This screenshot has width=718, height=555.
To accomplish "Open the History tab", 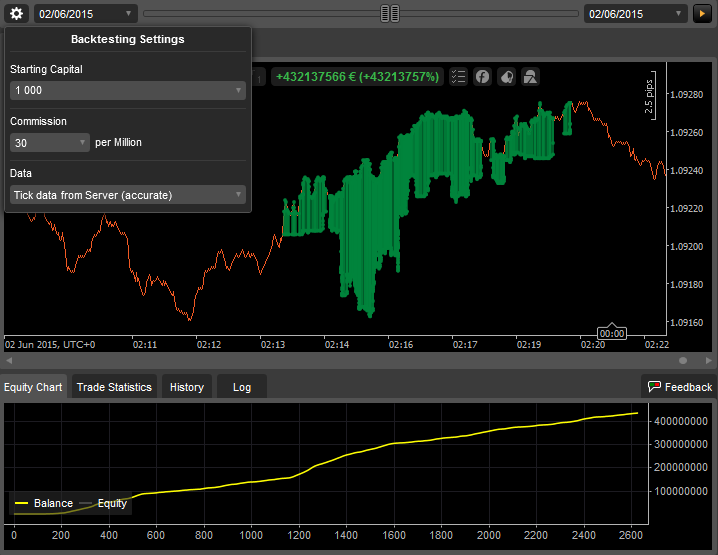I will (186, 387).
